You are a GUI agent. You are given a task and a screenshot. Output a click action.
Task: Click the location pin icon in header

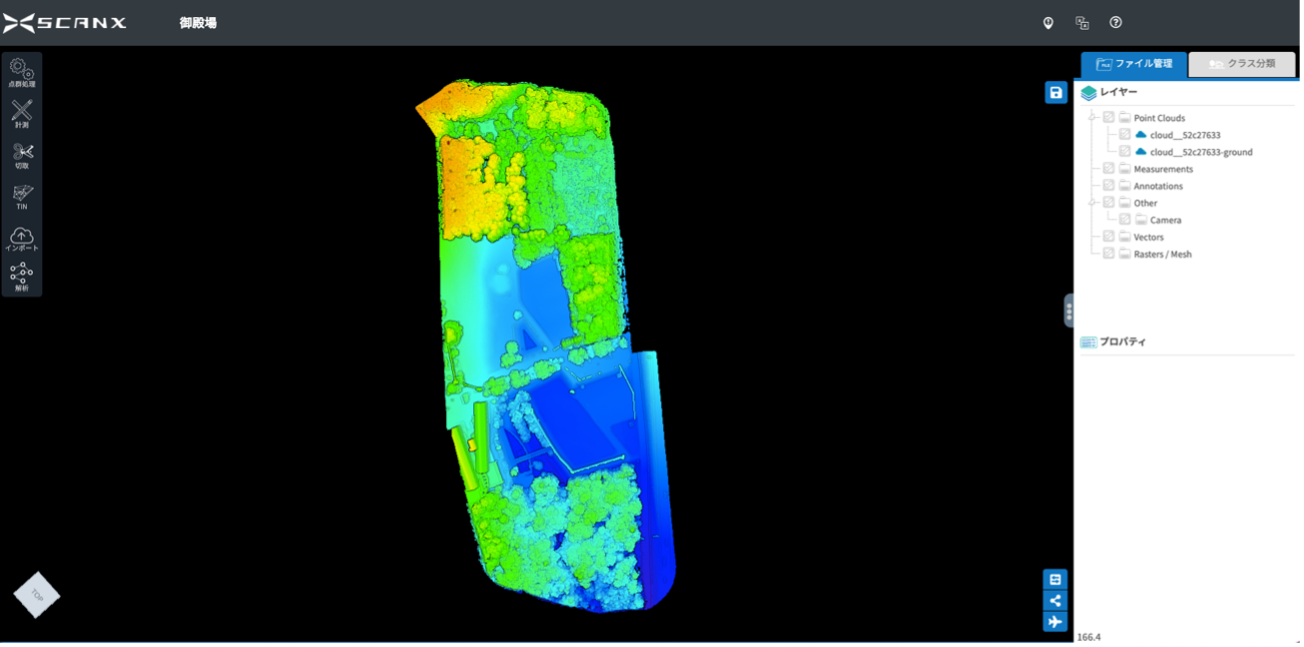click(1048, 23)
